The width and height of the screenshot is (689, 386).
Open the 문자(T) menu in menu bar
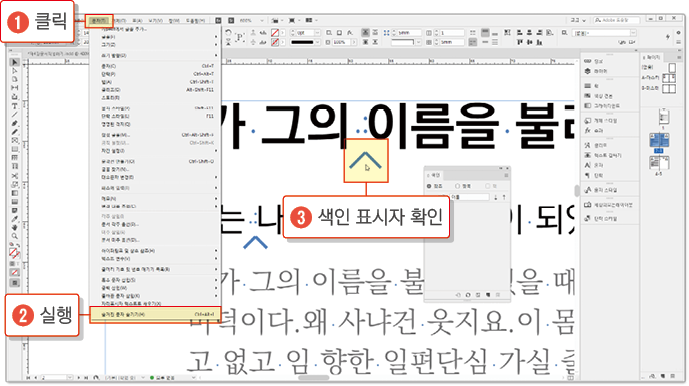coord(99,21)
